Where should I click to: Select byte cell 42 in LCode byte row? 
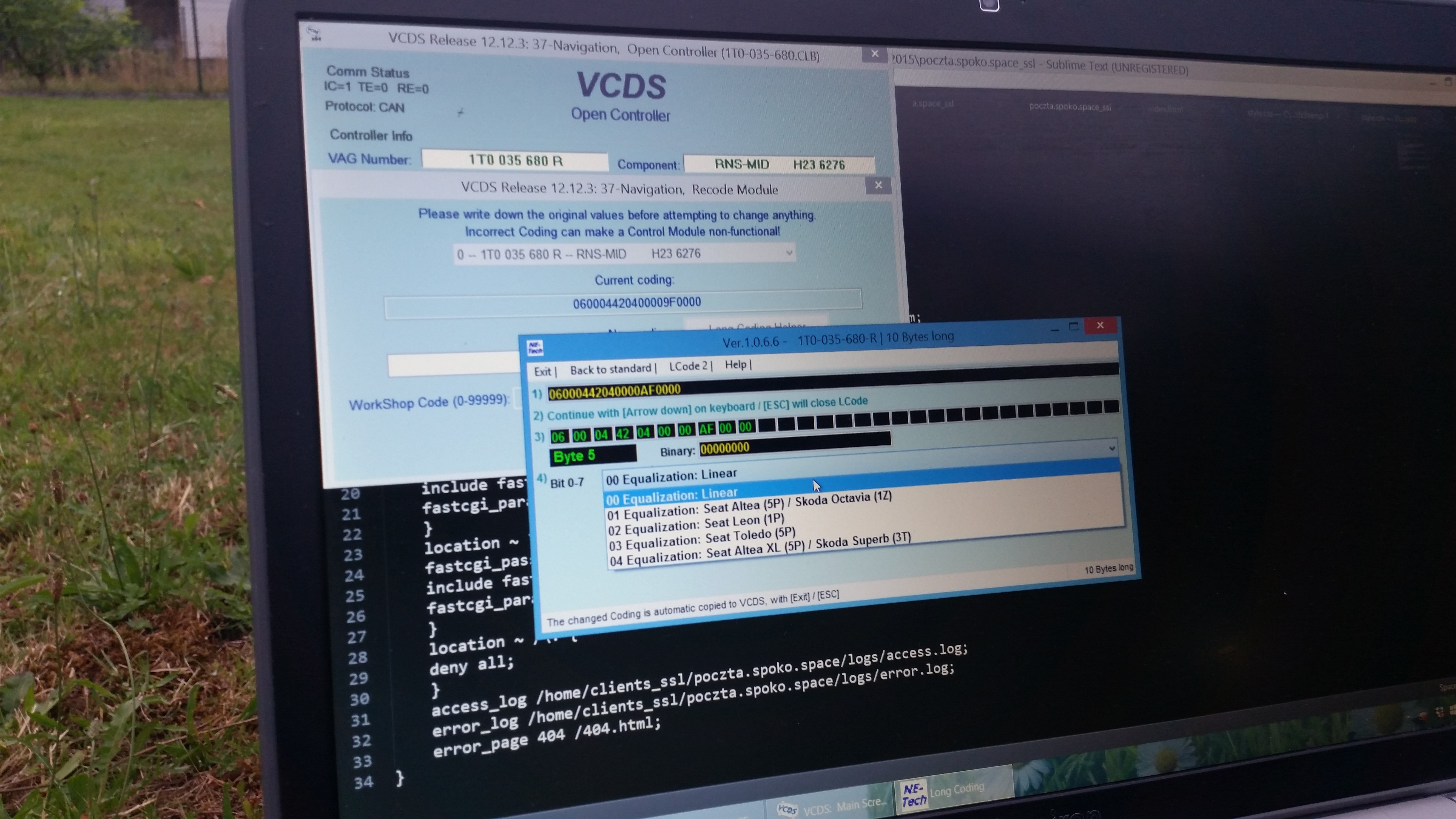pos(622,434)
